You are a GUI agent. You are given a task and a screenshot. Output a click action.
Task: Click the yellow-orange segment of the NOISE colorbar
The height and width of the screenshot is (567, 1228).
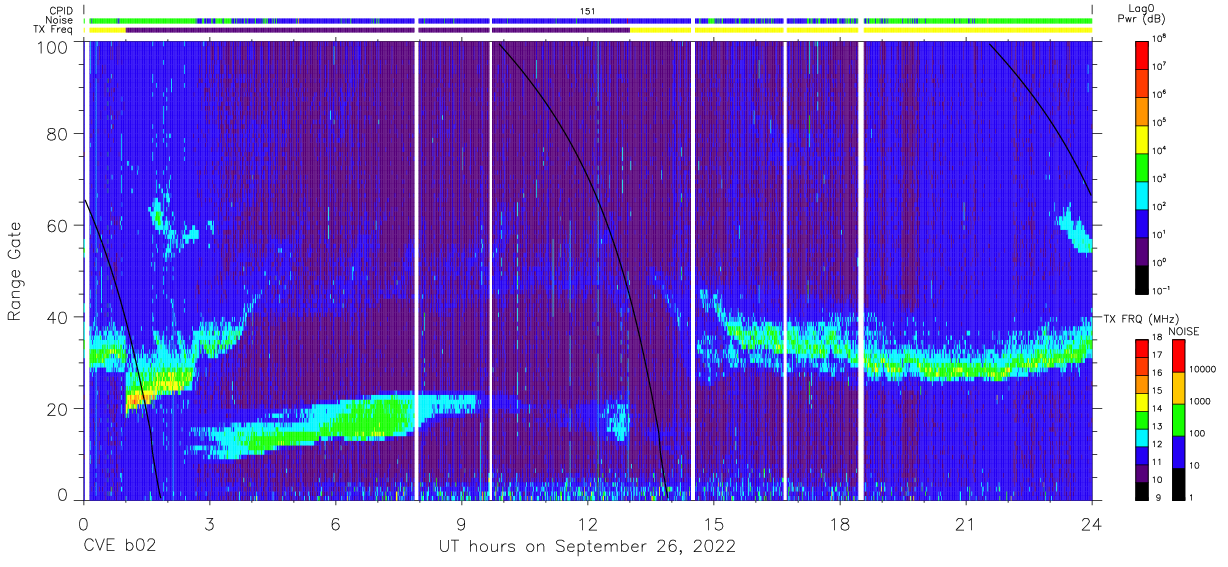coord(1179,388)
